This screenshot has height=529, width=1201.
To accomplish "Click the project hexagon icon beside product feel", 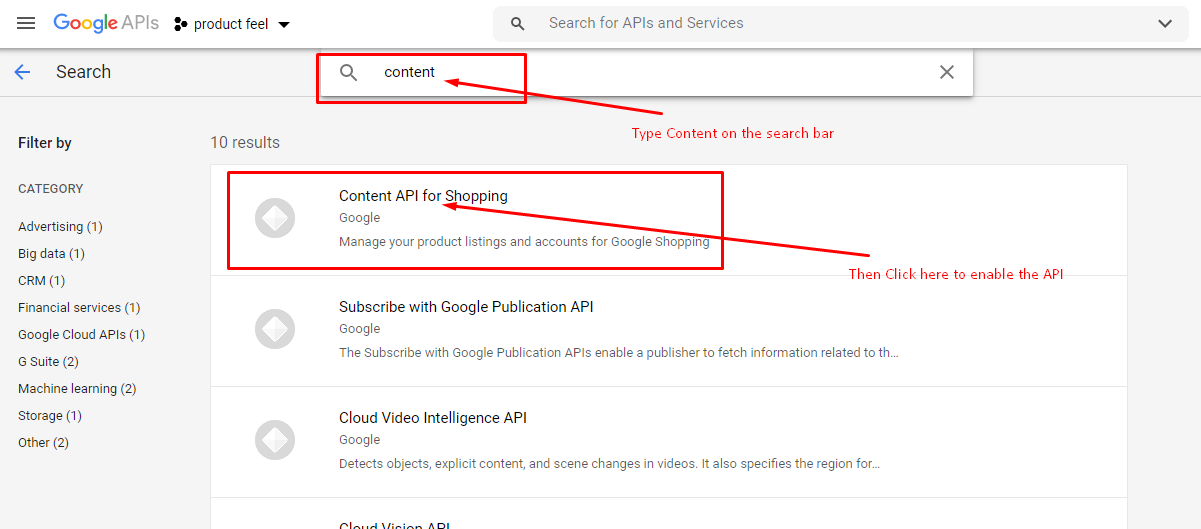I will 181,24.
